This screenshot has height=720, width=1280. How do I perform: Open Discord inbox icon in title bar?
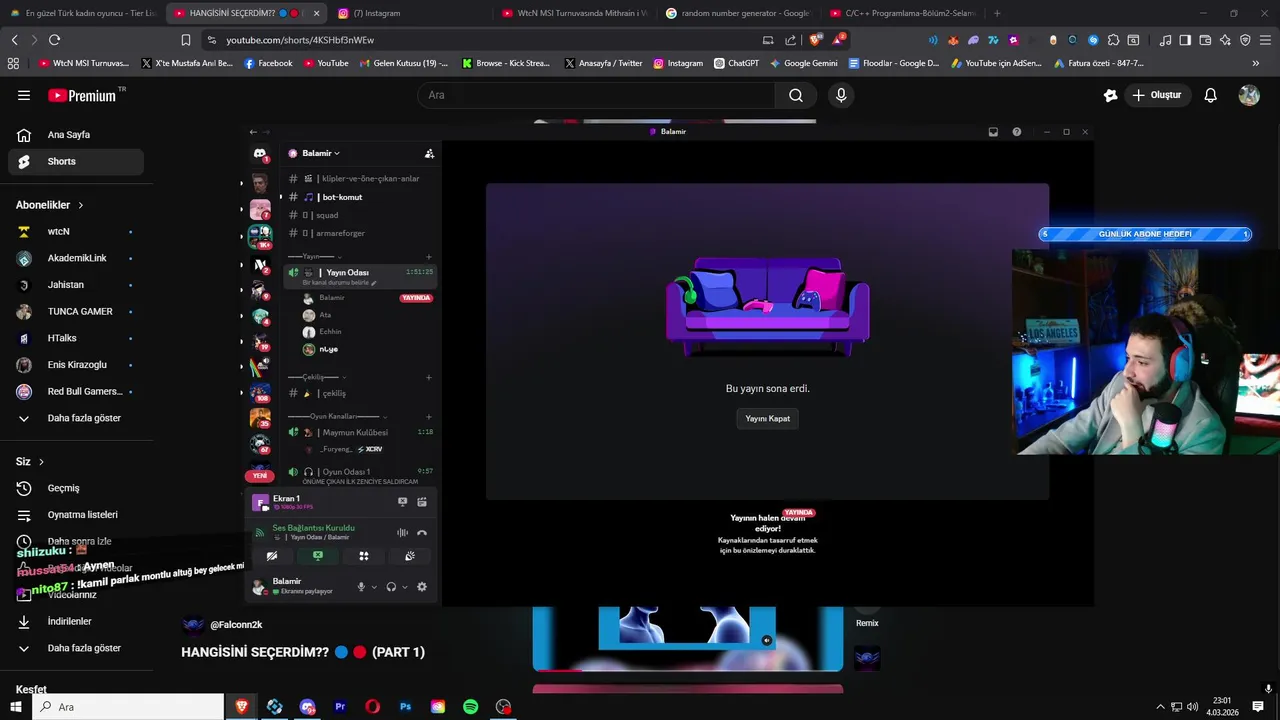(x=993, y=132)
